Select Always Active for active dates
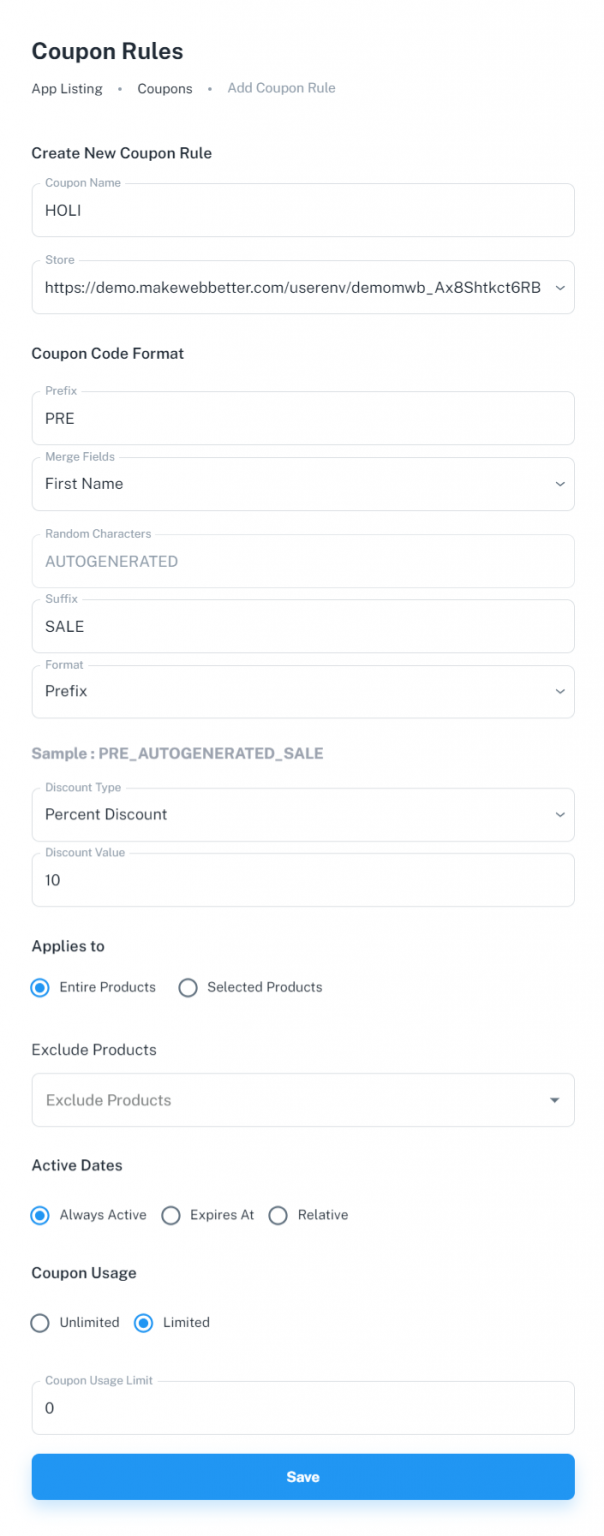Viewport: 604px width, 1536px height. point(40,1215)
